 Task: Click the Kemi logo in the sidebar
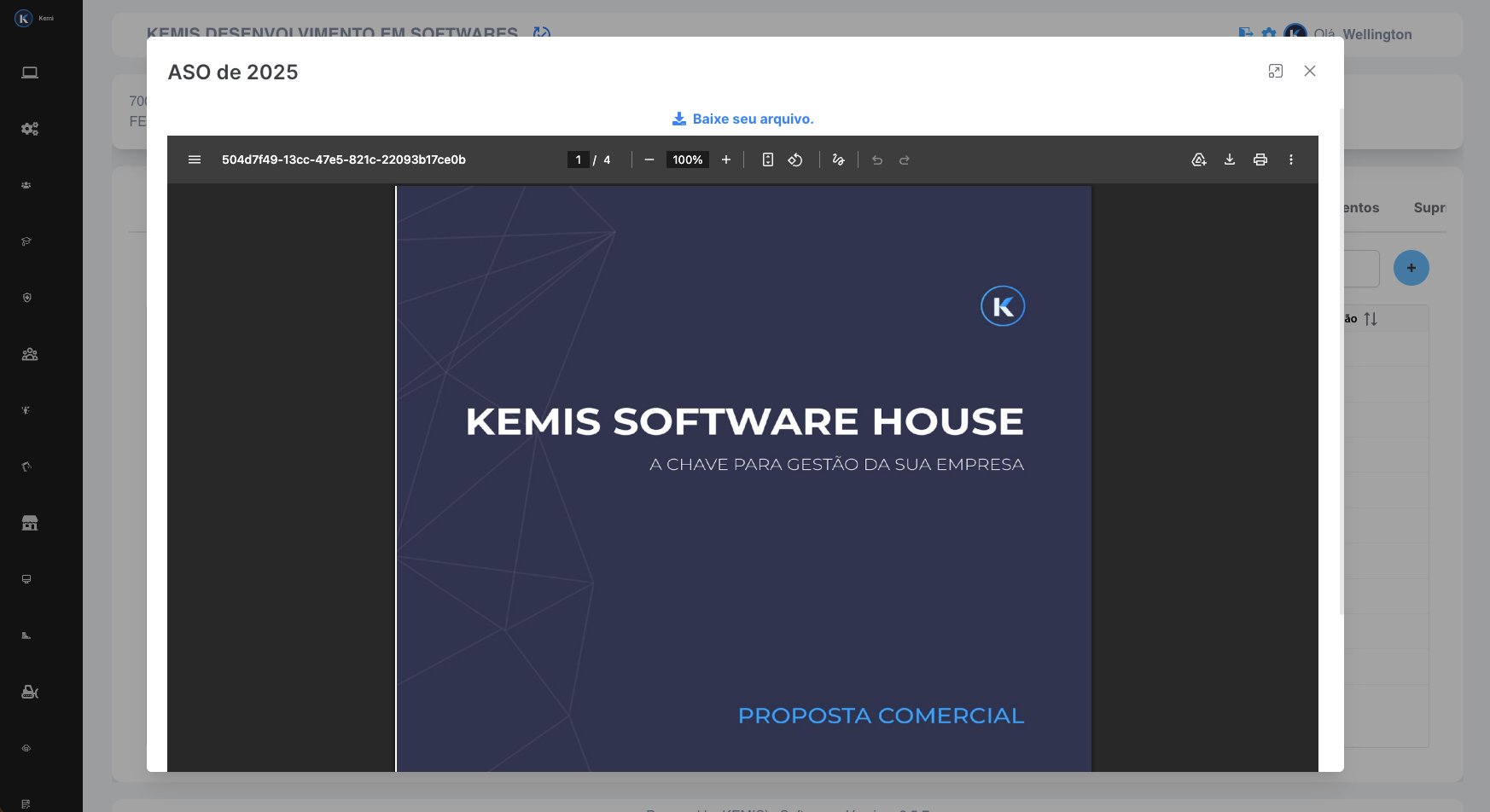coord(24,18)
